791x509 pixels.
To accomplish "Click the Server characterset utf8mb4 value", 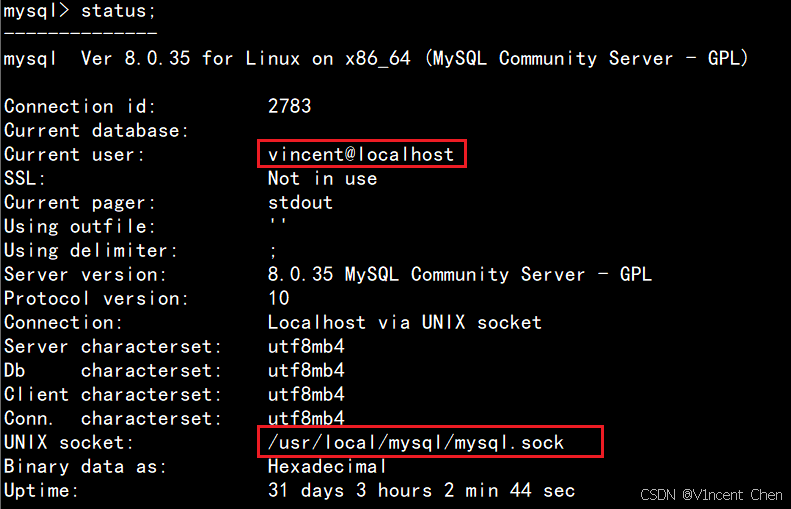I will coord(306,346).
